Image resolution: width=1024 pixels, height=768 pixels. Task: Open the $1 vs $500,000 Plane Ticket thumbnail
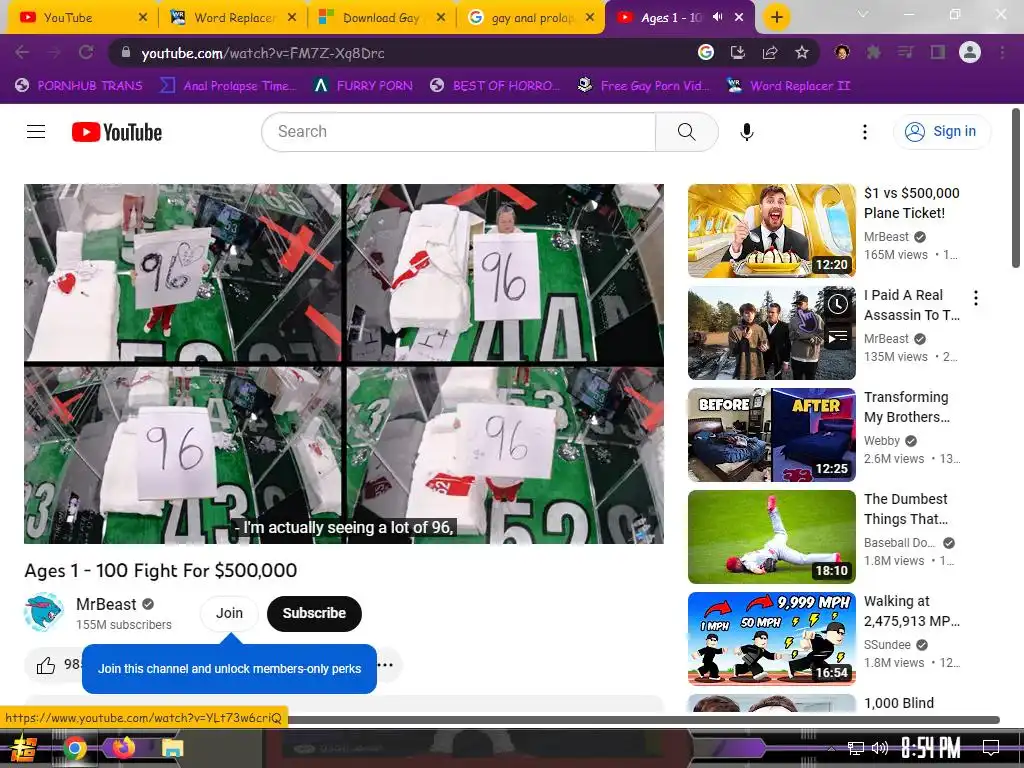pos(771,231)
